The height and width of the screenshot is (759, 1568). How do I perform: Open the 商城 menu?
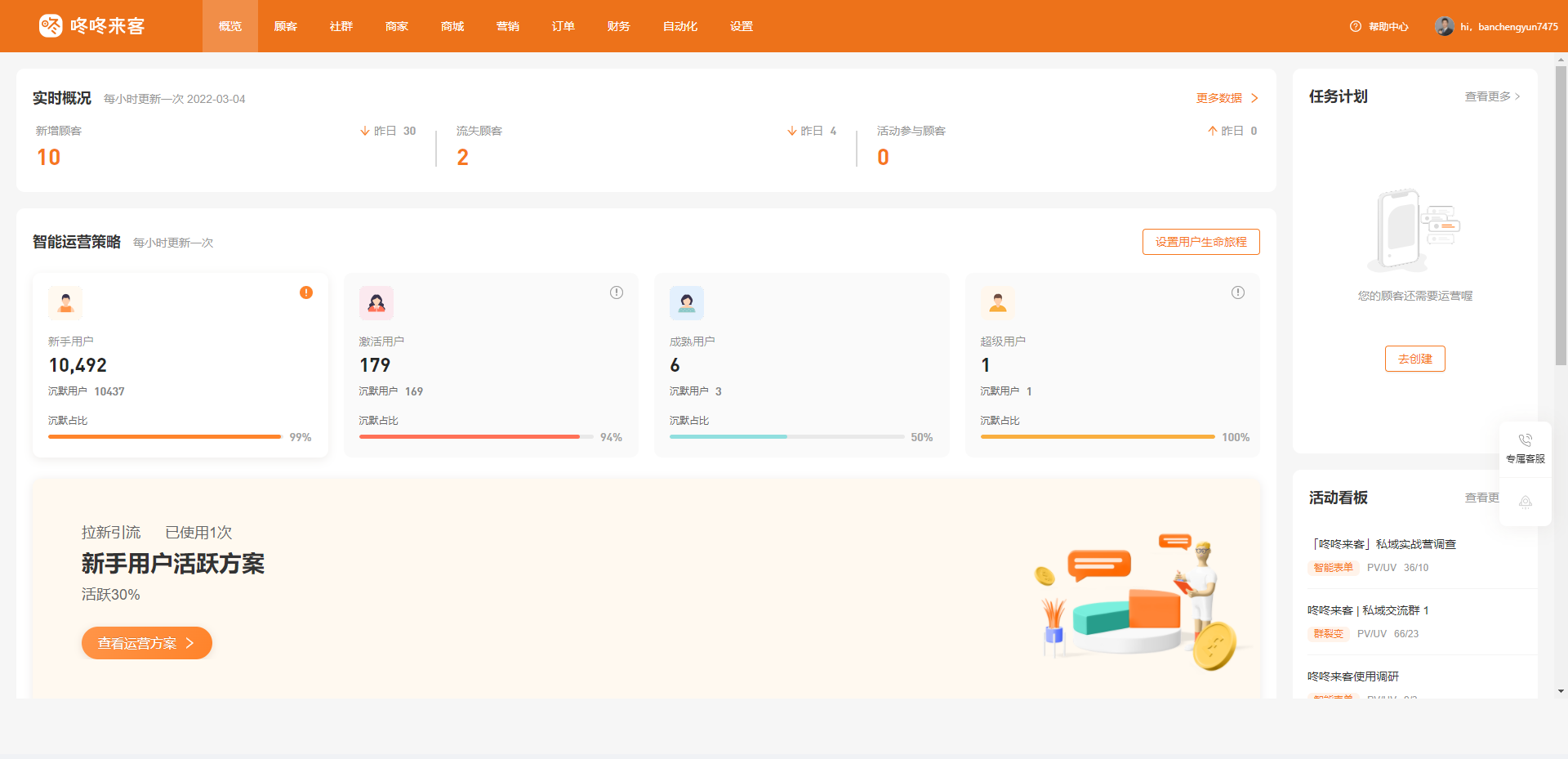(452, 26)
